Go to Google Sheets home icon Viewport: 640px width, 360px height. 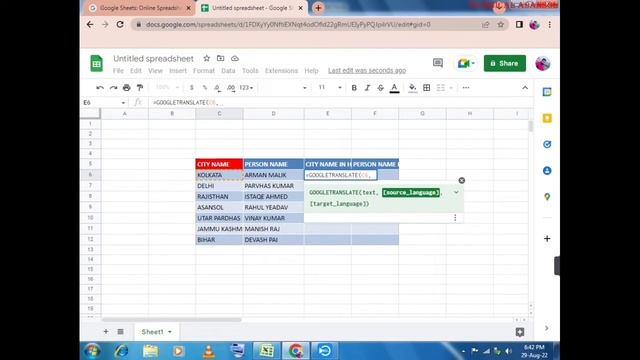point(96,63)
